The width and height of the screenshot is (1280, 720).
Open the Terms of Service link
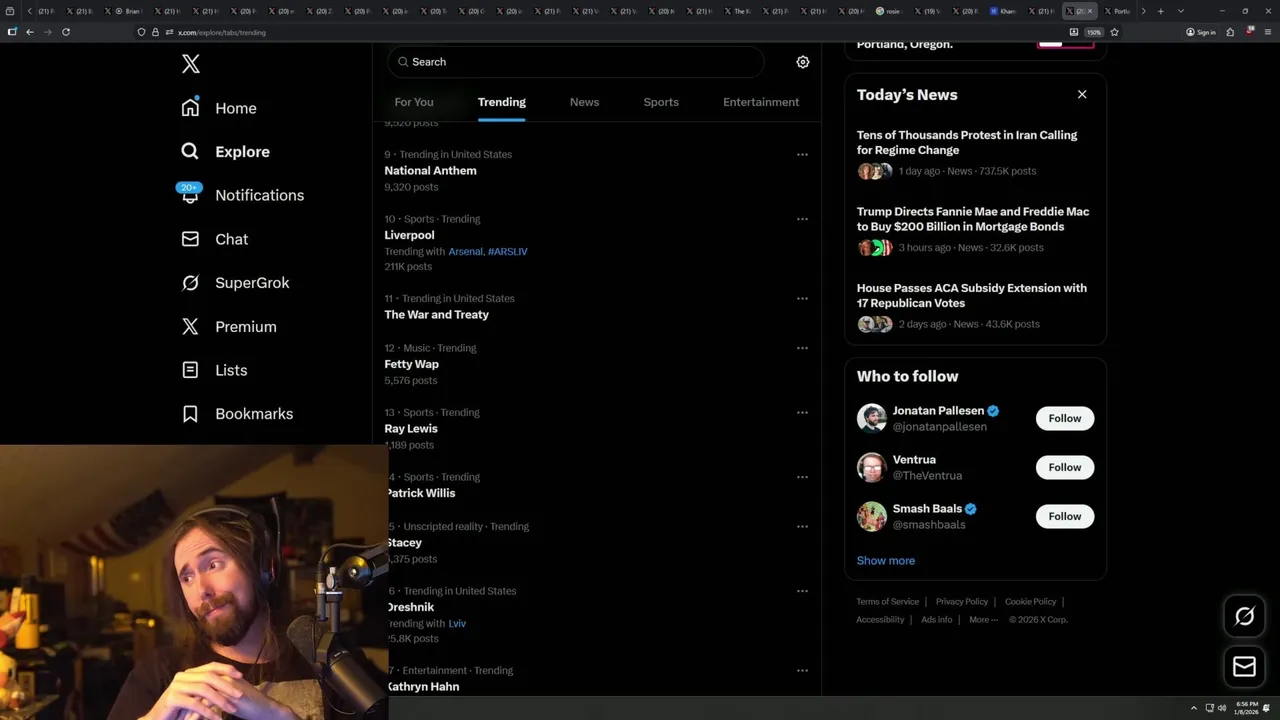click(x=887, y=602)
